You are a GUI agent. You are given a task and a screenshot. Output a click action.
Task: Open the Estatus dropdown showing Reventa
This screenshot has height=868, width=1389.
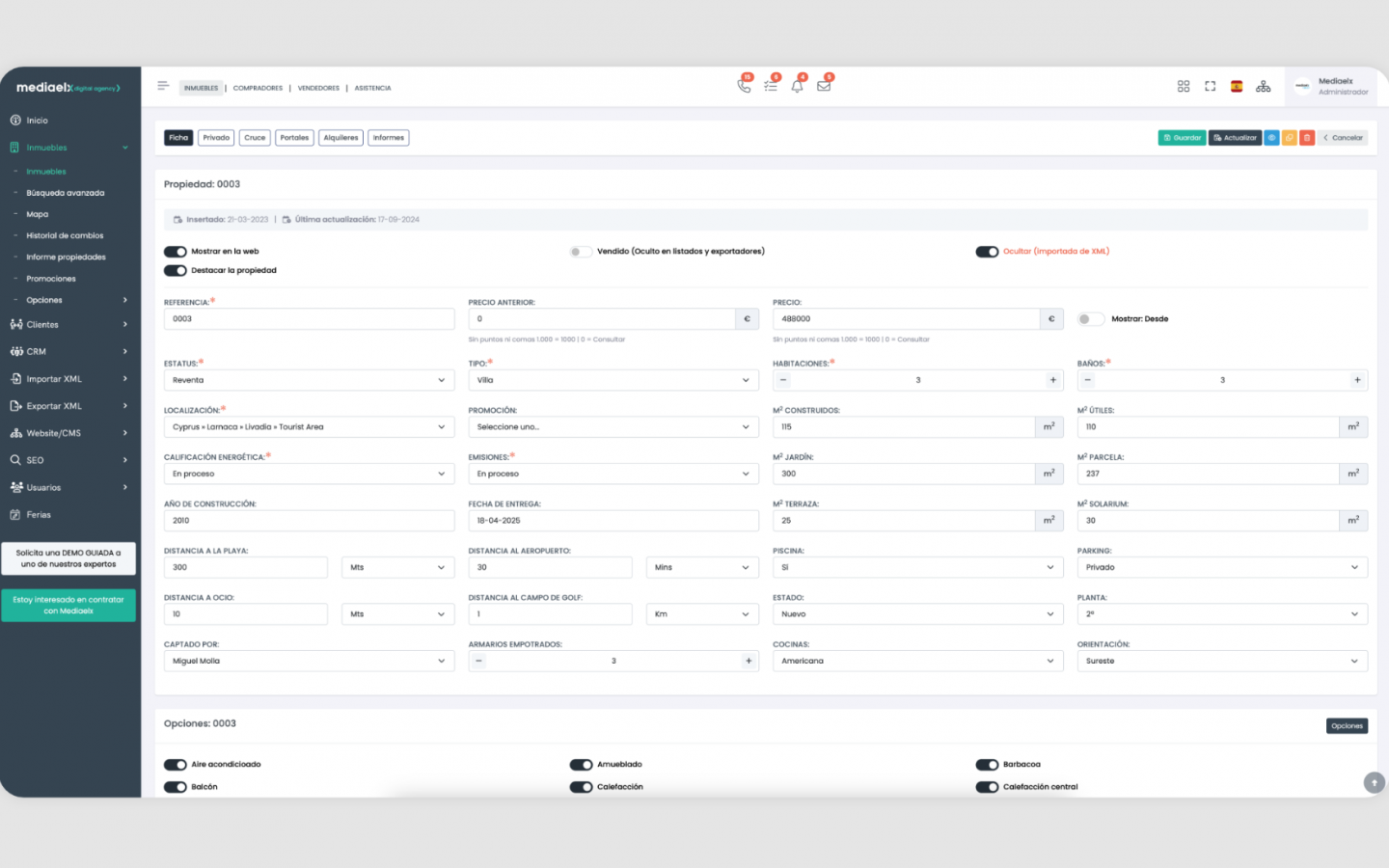pyautogui.click(x=309, y=380)
